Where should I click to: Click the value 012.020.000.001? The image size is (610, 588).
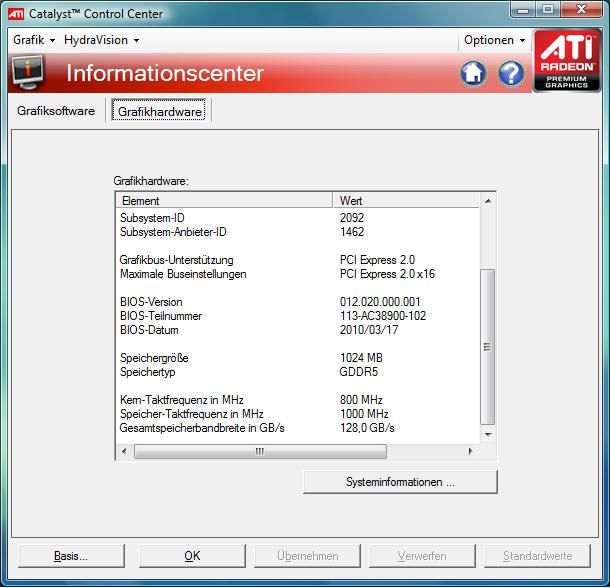380,302
